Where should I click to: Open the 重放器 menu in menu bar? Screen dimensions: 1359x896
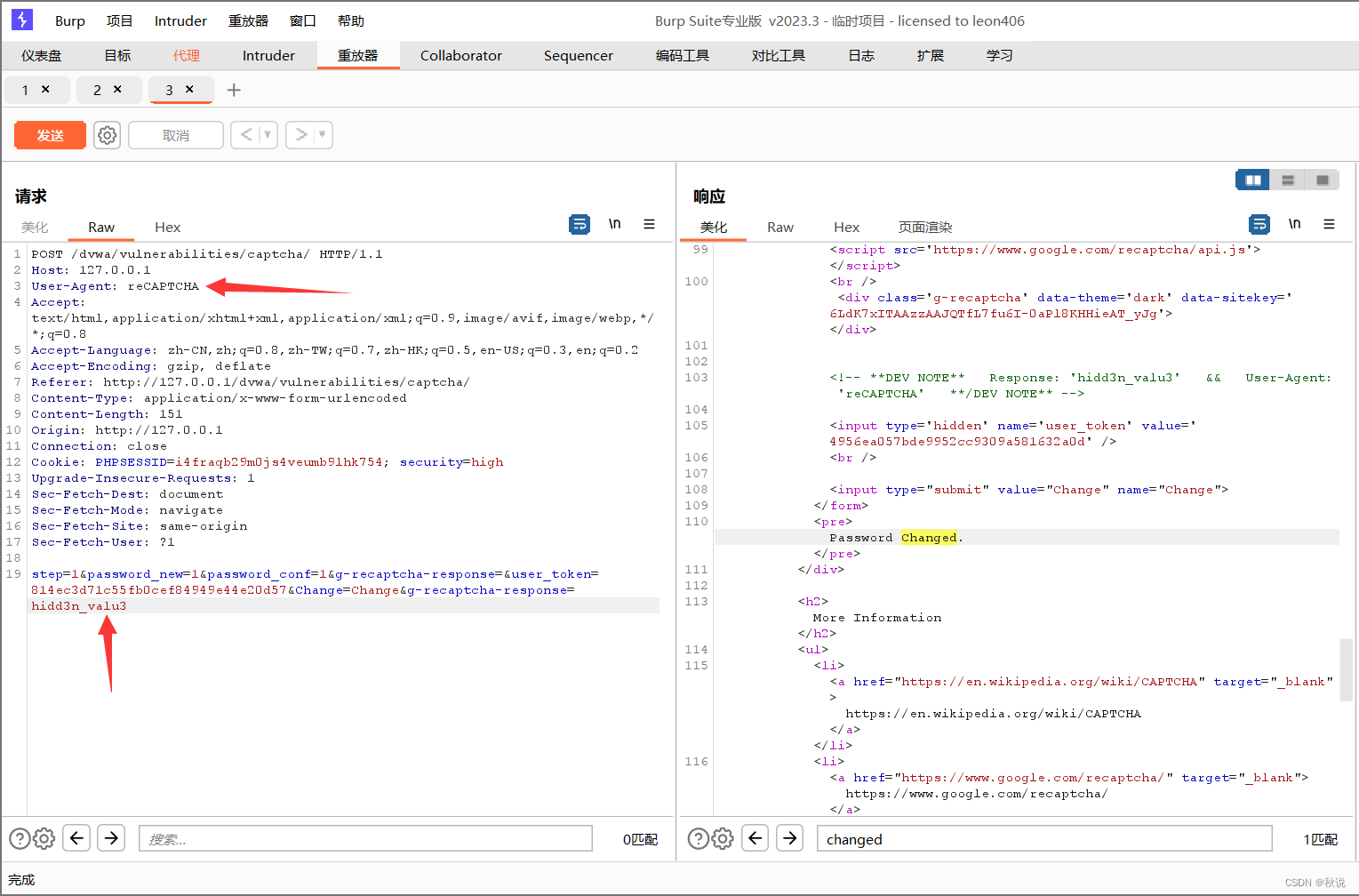point(248,20)
